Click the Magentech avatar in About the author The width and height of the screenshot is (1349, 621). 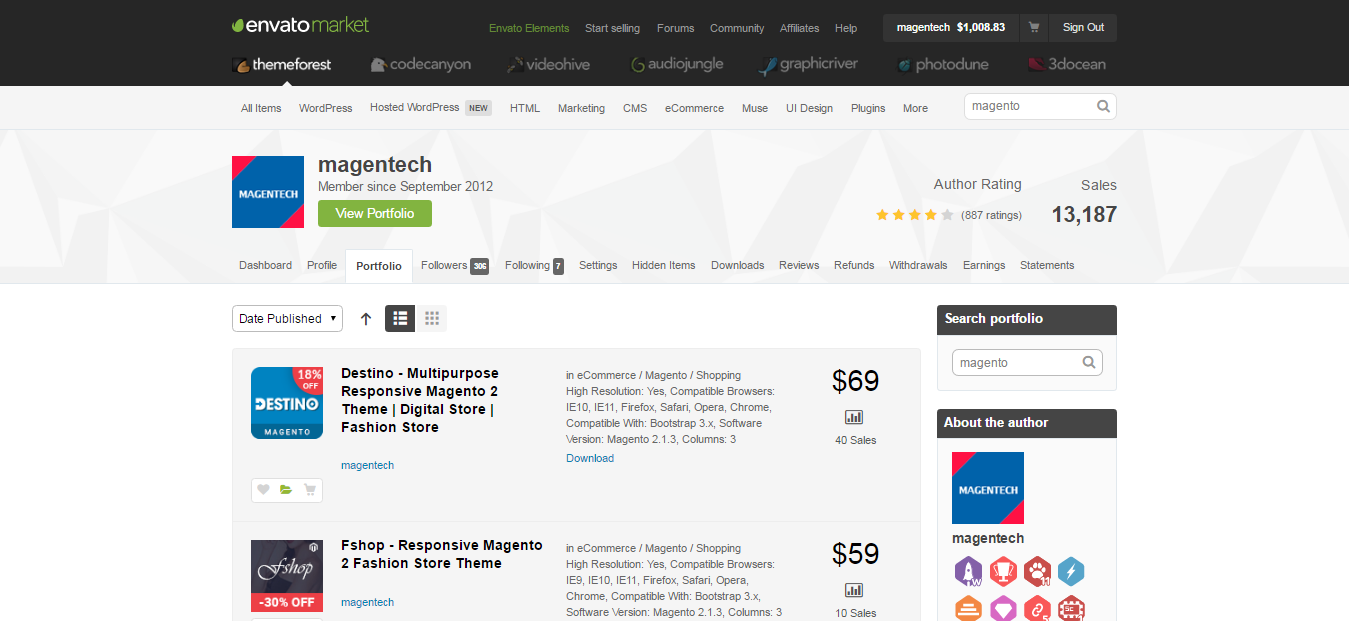click(988, 488)
